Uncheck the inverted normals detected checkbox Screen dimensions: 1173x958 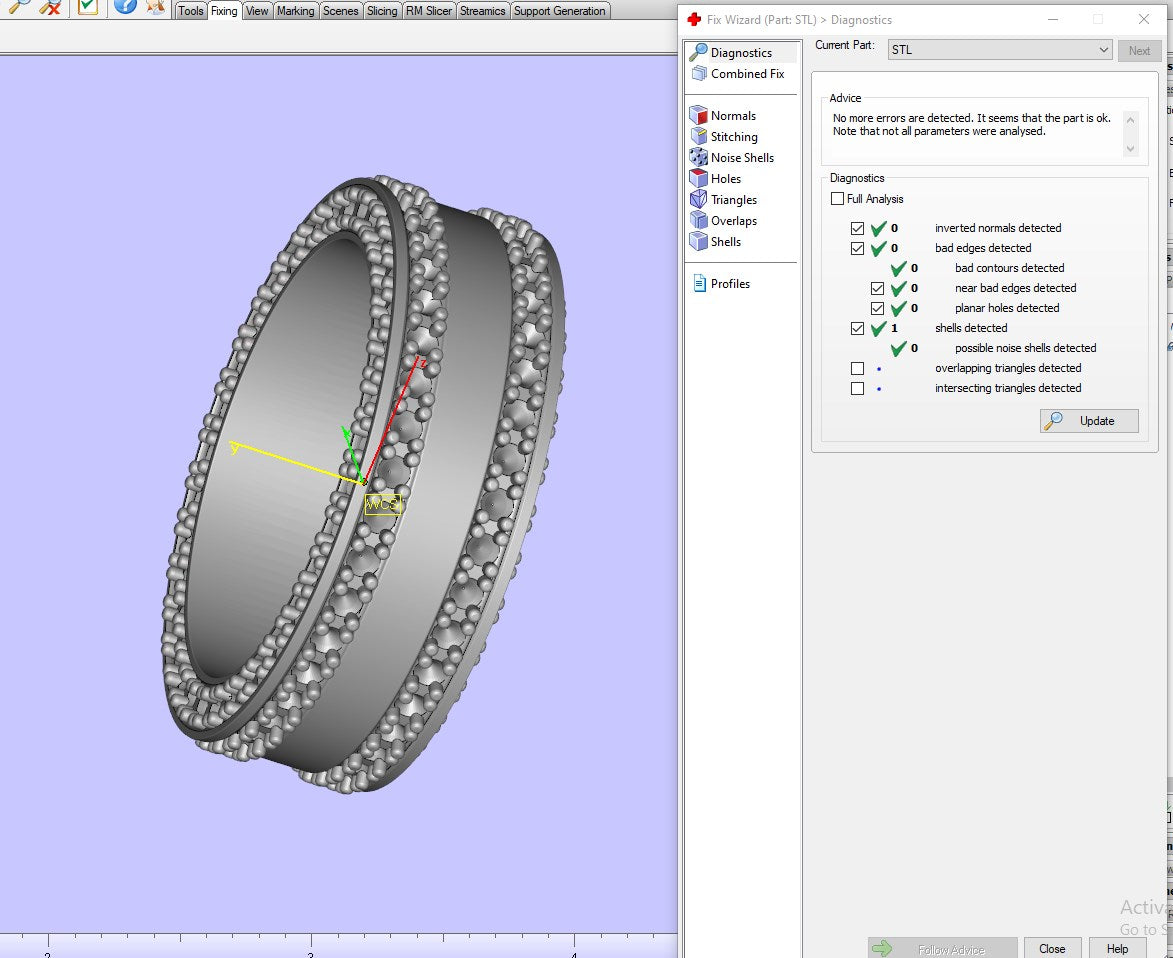coord(857,228)
